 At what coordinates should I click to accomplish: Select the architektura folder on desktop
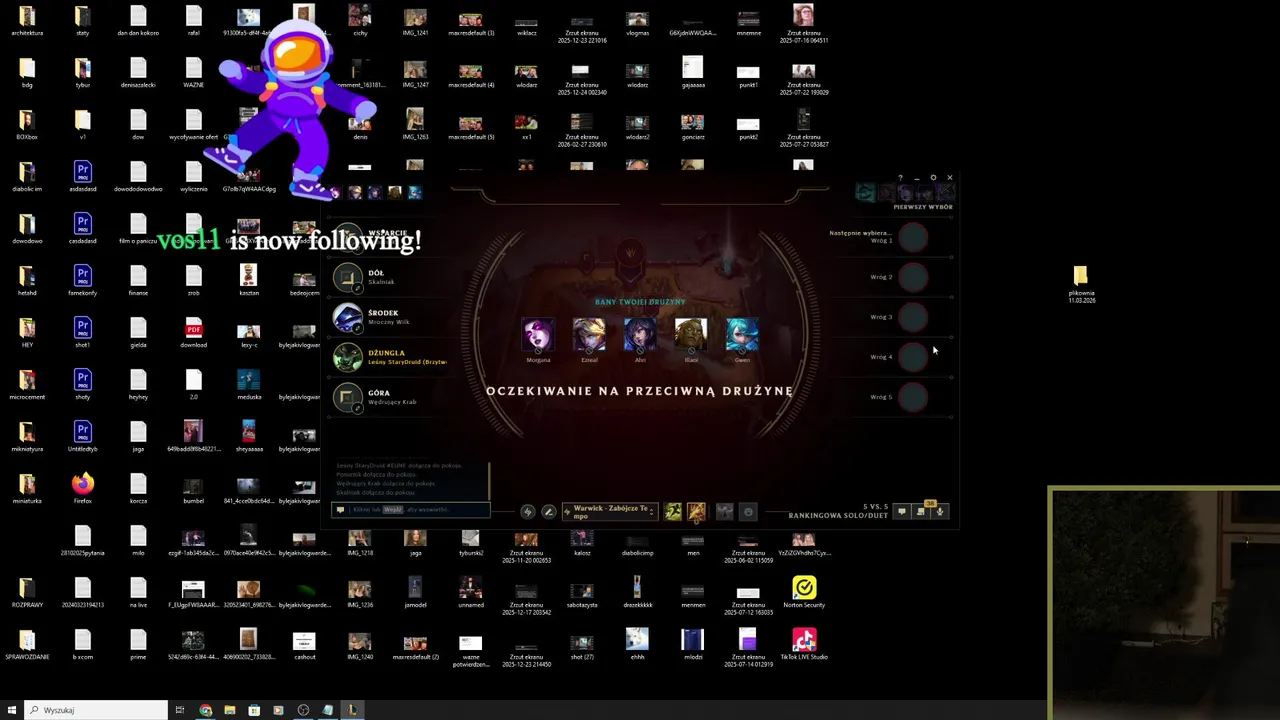(x=27, y=20)
